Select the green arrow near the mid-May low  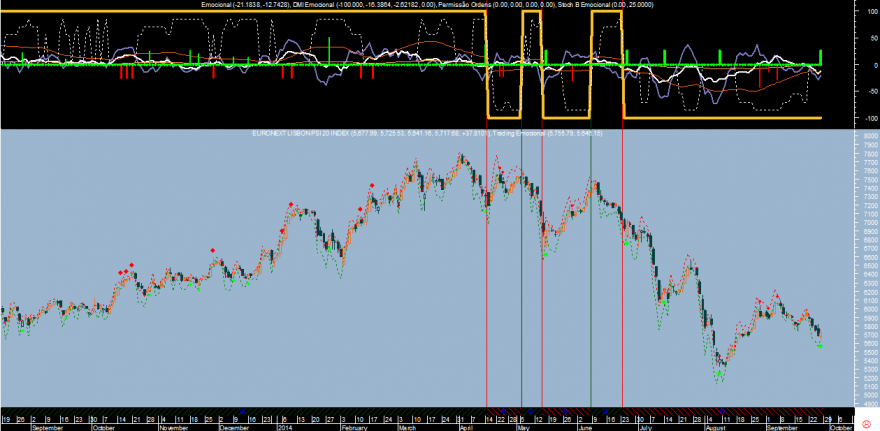click(544, 255)
